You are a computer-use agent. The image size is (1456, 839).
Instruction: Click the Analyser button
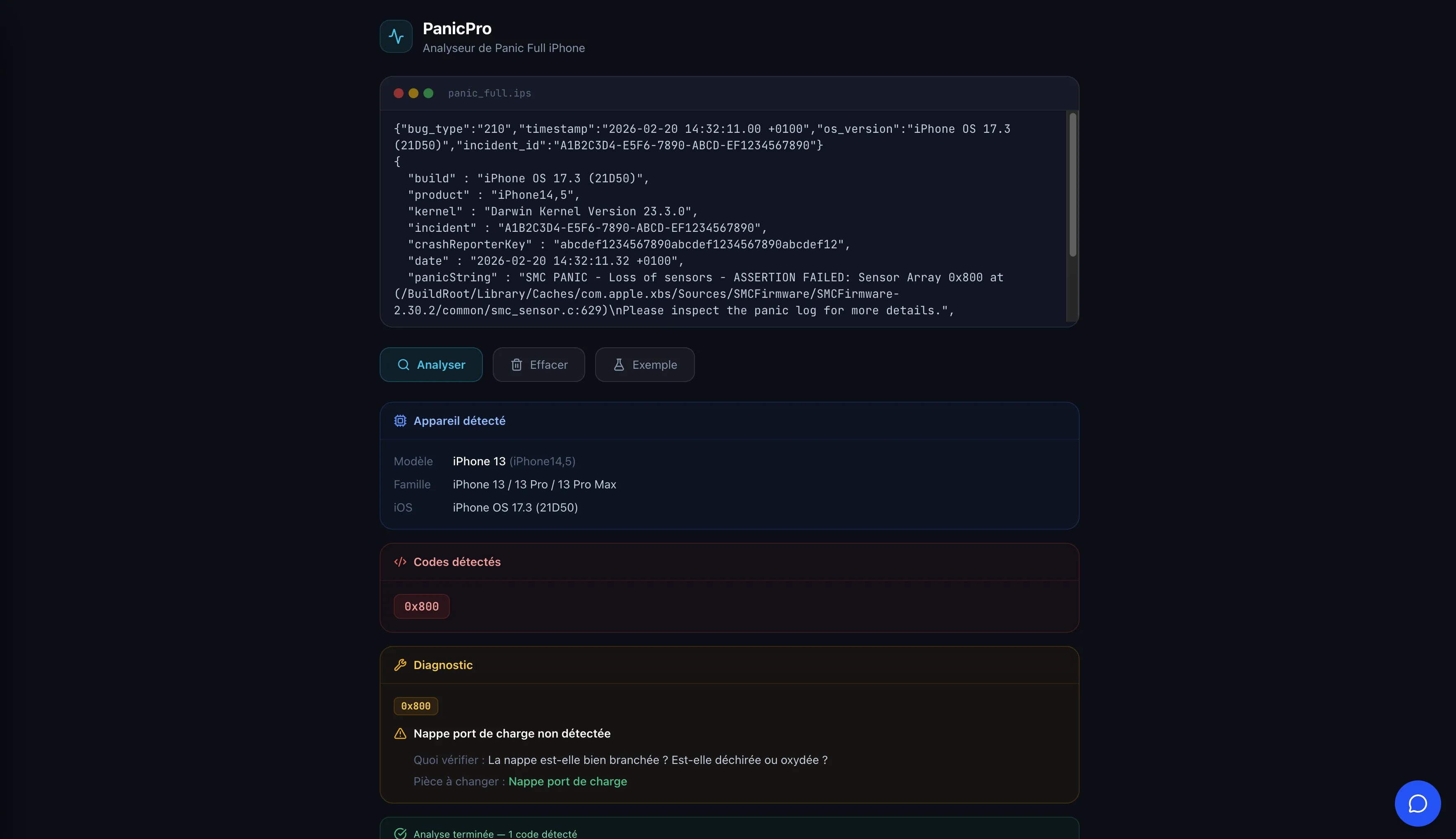point(431,365)
